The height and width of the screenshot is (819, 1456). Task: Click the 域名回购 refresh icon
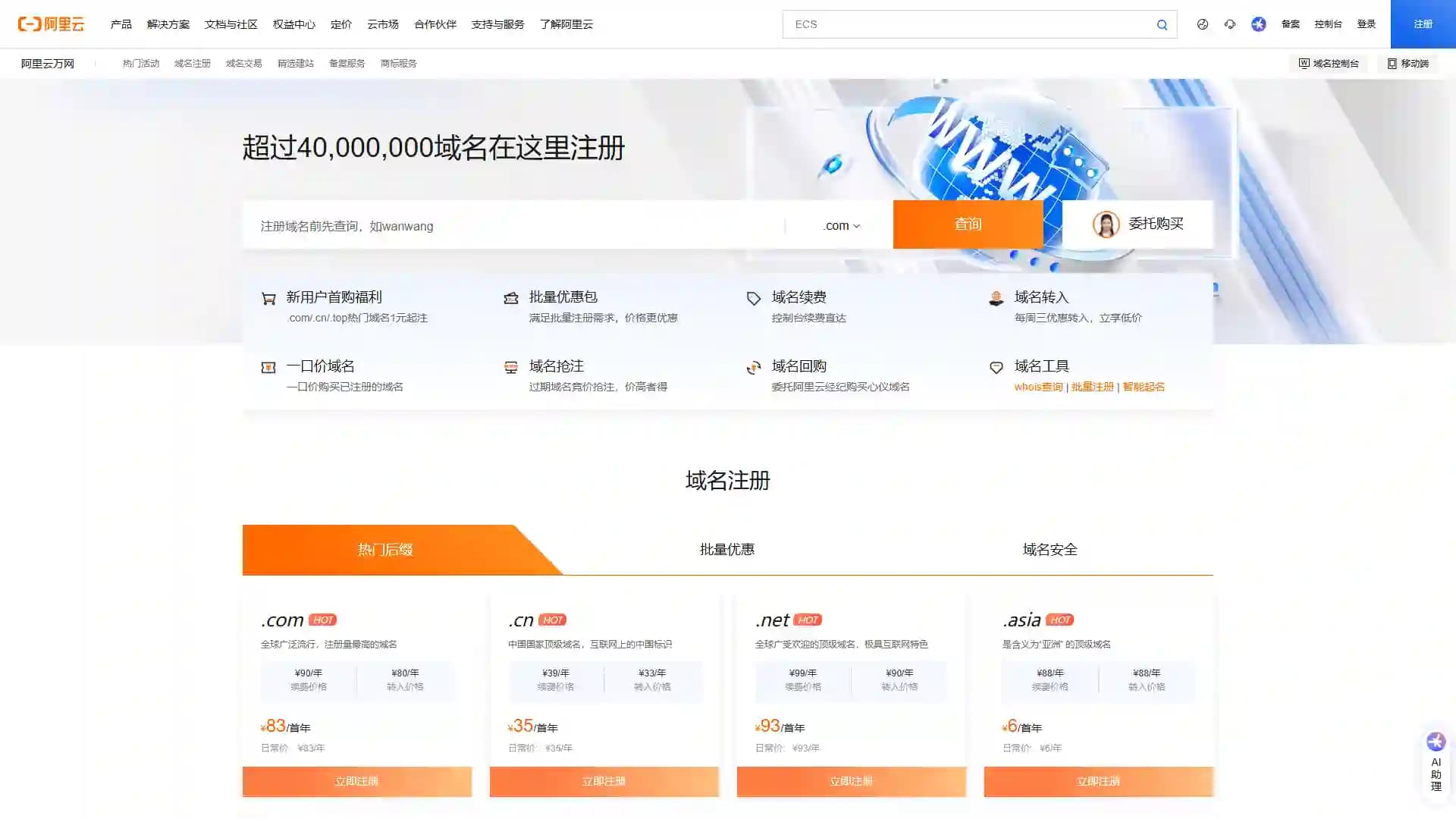click(754, 368)
